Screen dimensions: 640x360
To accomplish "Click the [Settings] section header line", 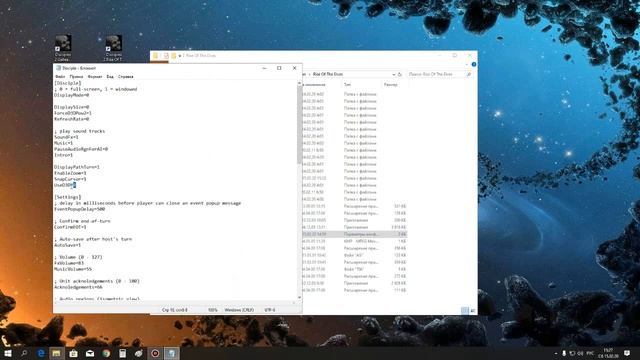I will (x=68, y=197).
